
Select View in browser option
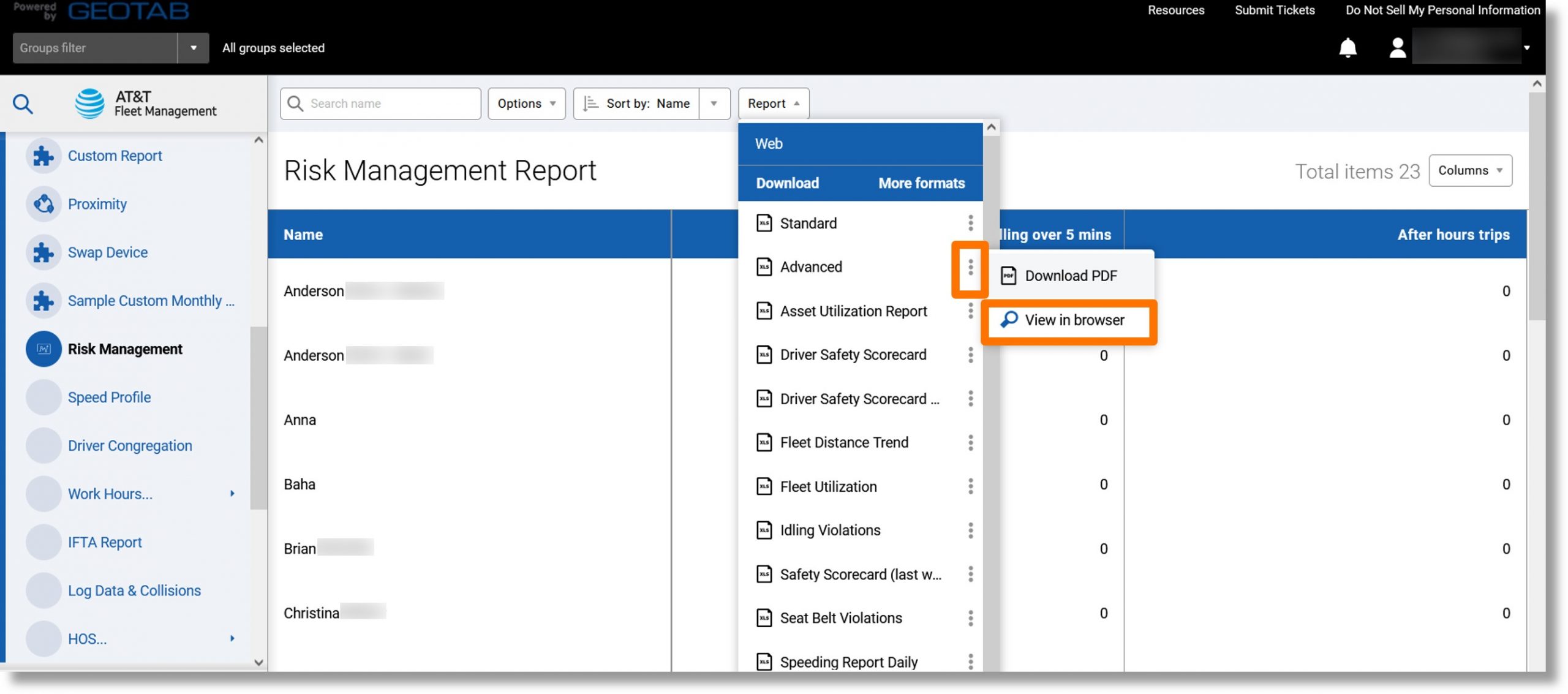[x=1068, y=320]
